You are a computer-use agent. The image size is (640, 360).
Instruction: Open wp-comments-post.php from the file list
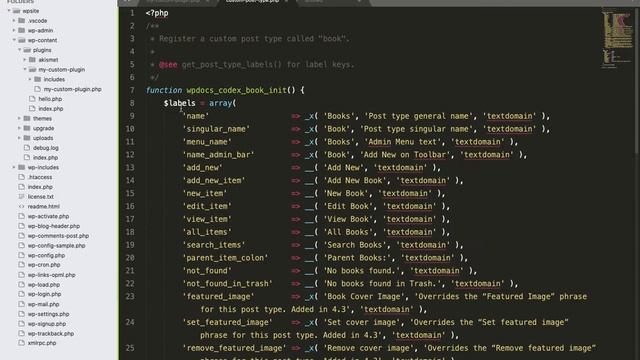(58, 236)
